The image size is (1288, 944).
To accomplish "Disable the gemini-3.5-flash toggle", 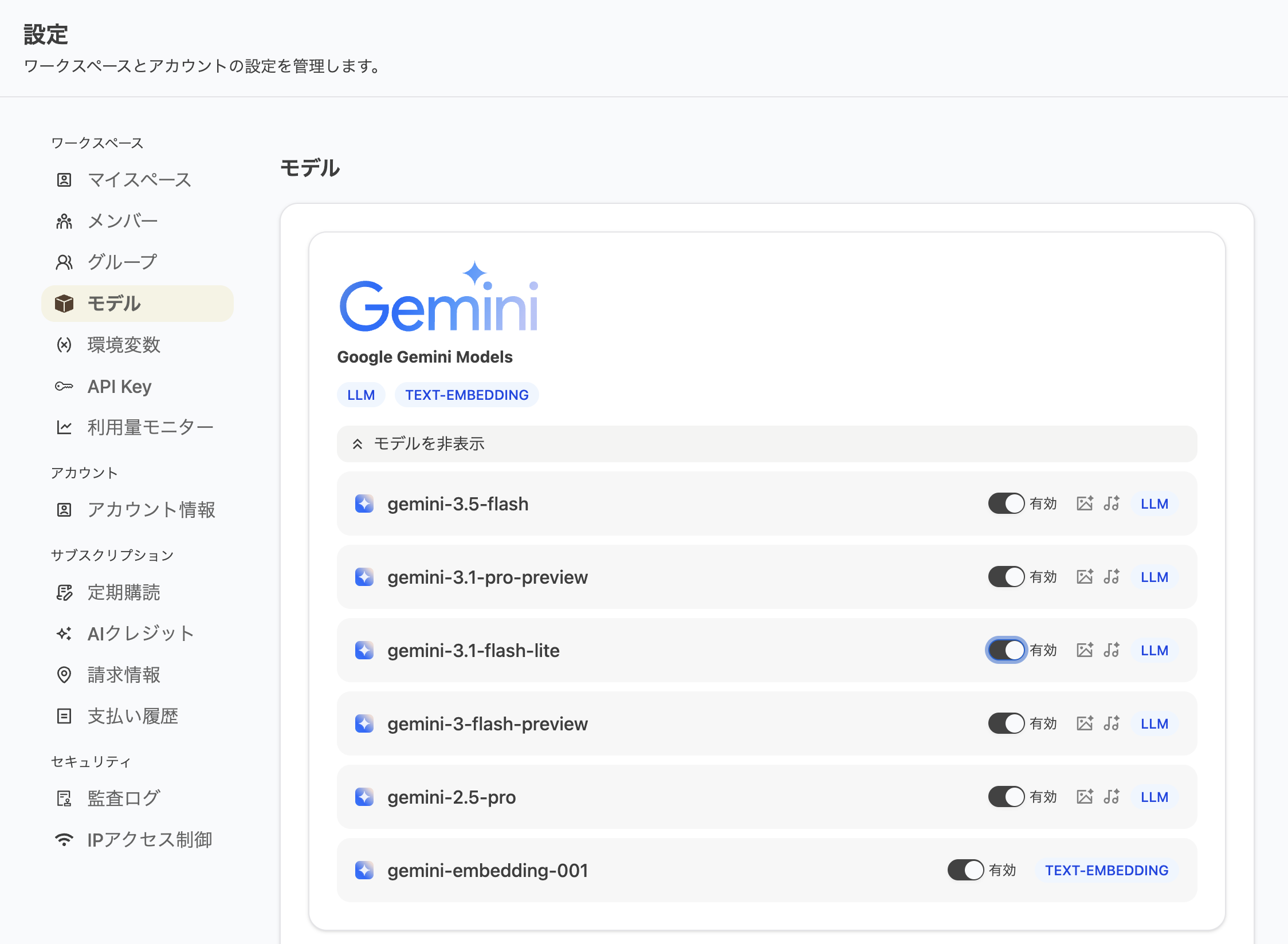I will point(1006,504).
